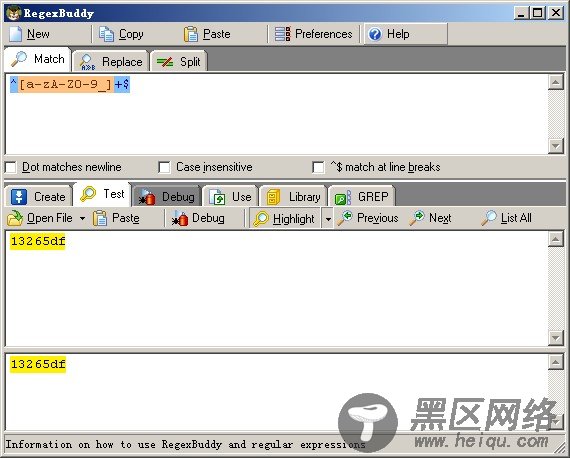The image size is (570, 458).
Task: Click the New button label
Action: tap(38, 34)
